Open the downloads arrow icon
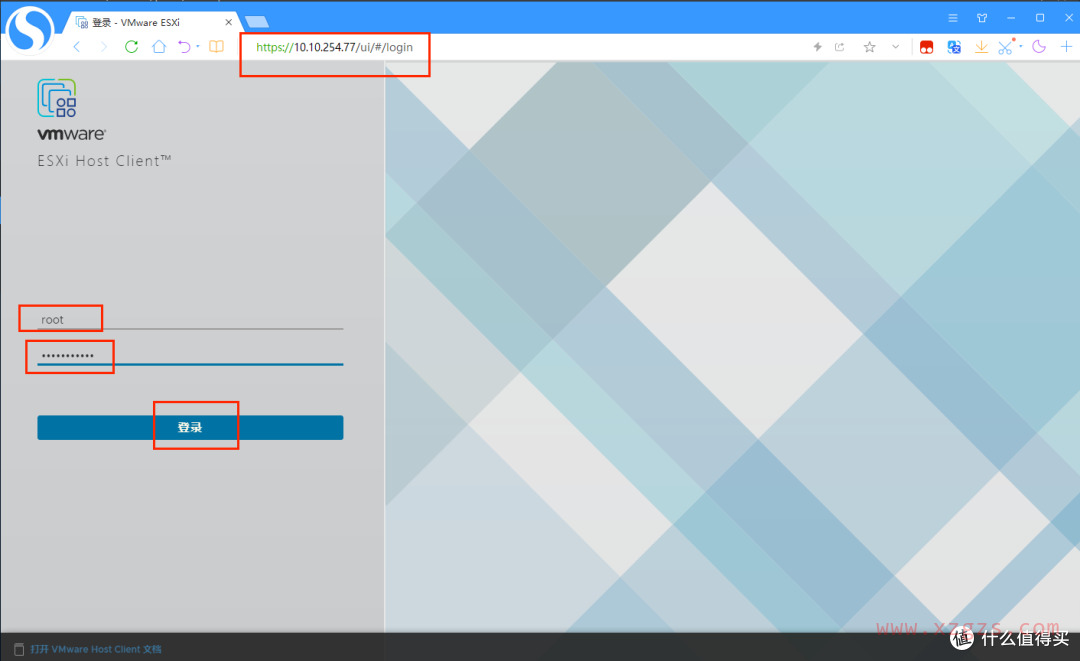Viewport: 1080px width, 661px height. [981, 47]
